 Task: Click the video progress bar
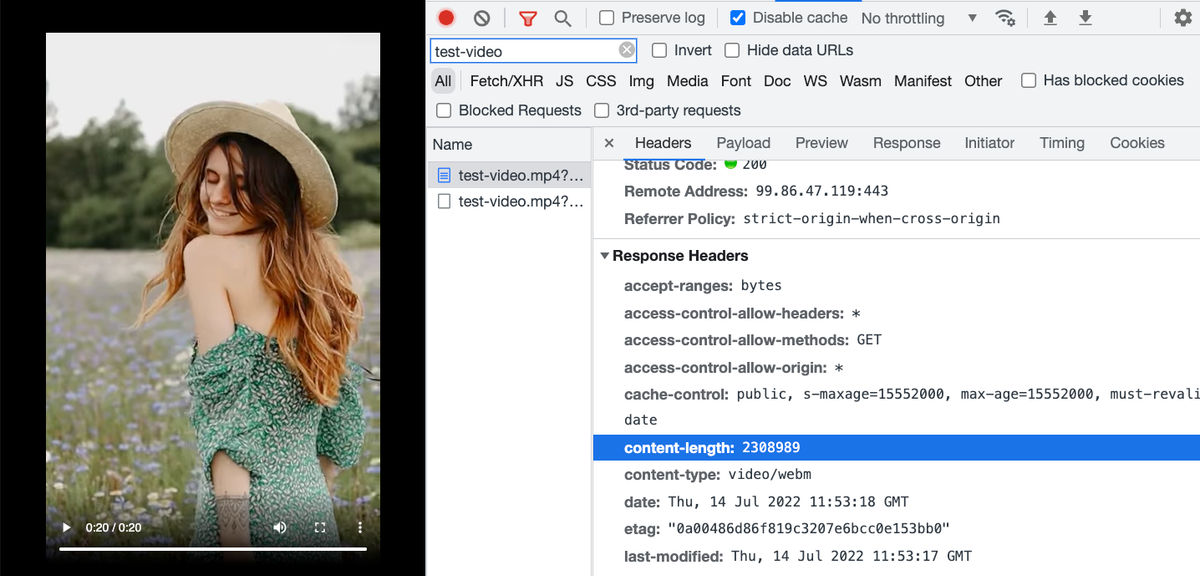212,549
